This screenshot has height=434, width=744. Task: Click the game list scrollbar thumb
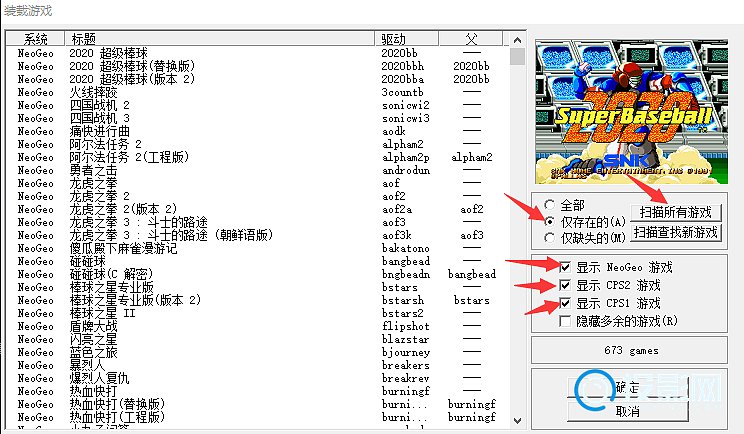(518, 56)
